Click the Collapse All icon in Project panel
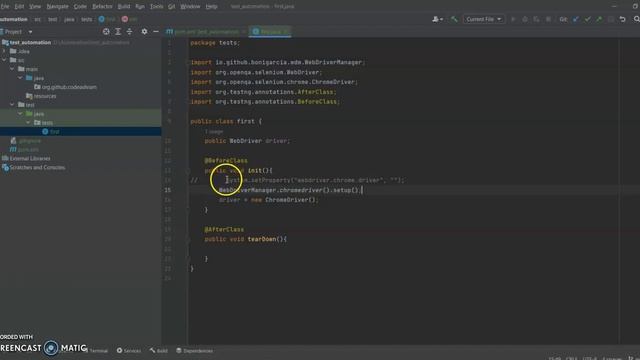Image resolution: width=640 pixels, height=360 pixels. [x=129, y=31]
